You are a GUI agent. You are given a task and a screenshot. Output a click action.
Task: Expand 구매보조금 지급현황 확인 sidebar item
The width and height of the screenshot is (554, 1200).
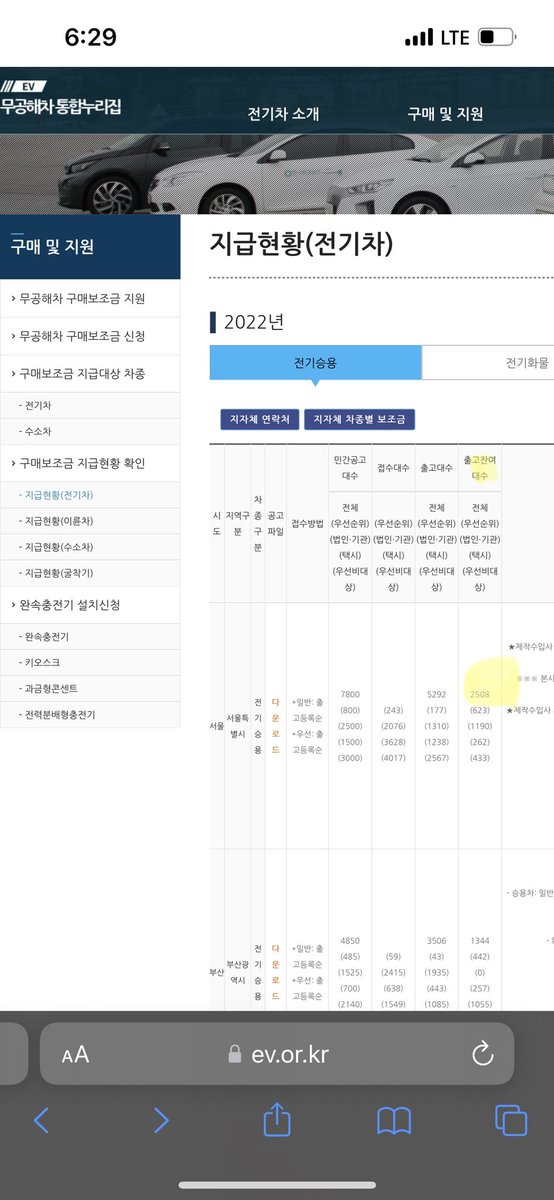pos(90,463)
